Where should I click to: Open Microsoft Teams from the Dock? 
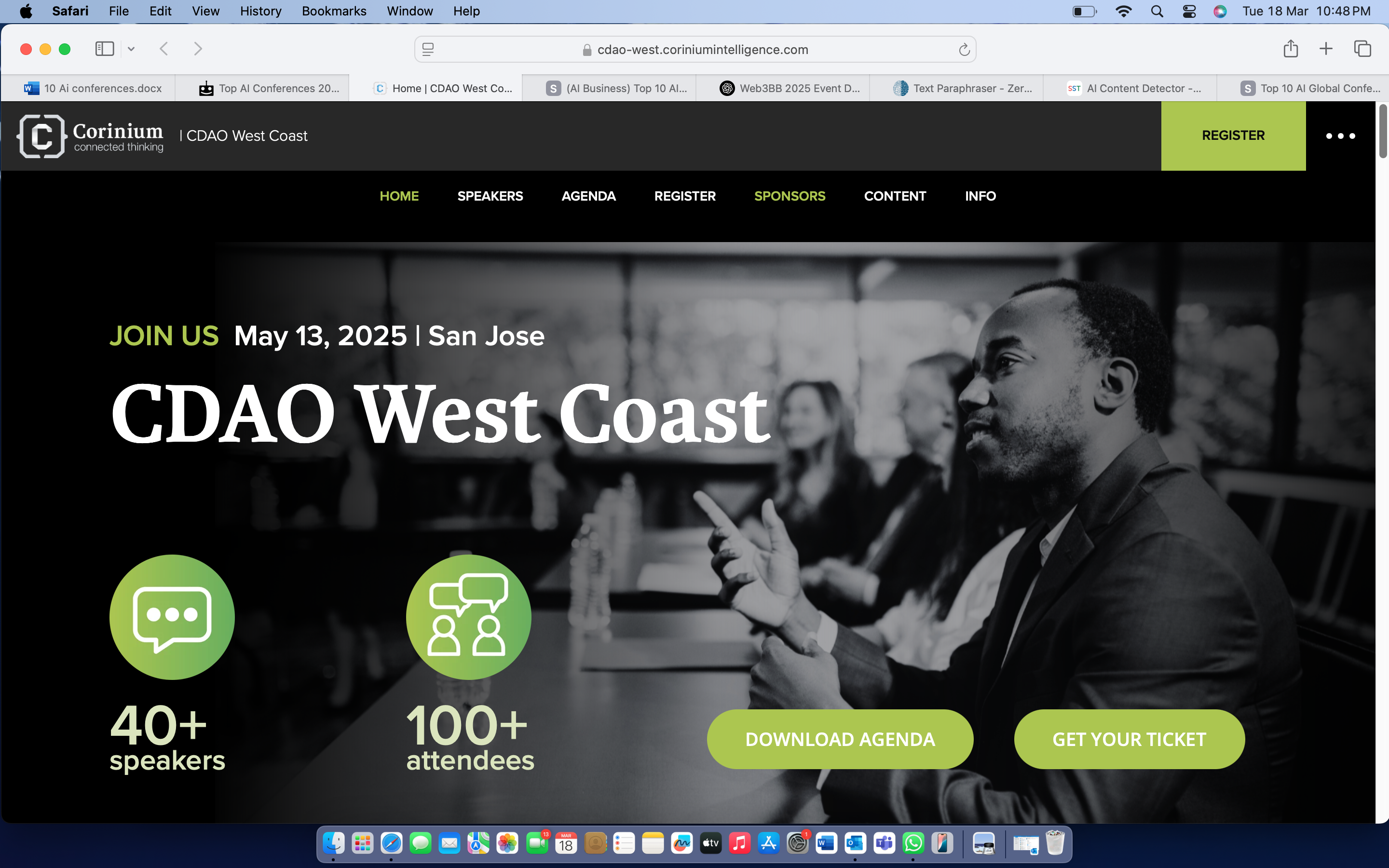[x=885, y=843]
